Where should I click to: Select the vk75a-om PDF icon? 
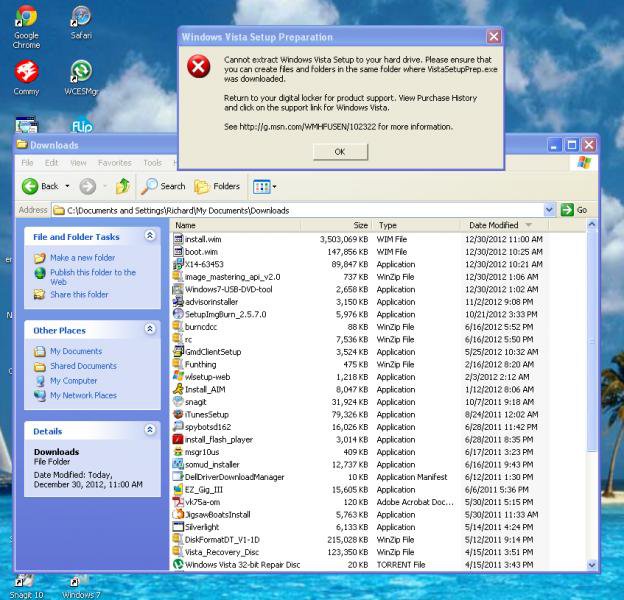pyautogui.click(x=178, y=502)
